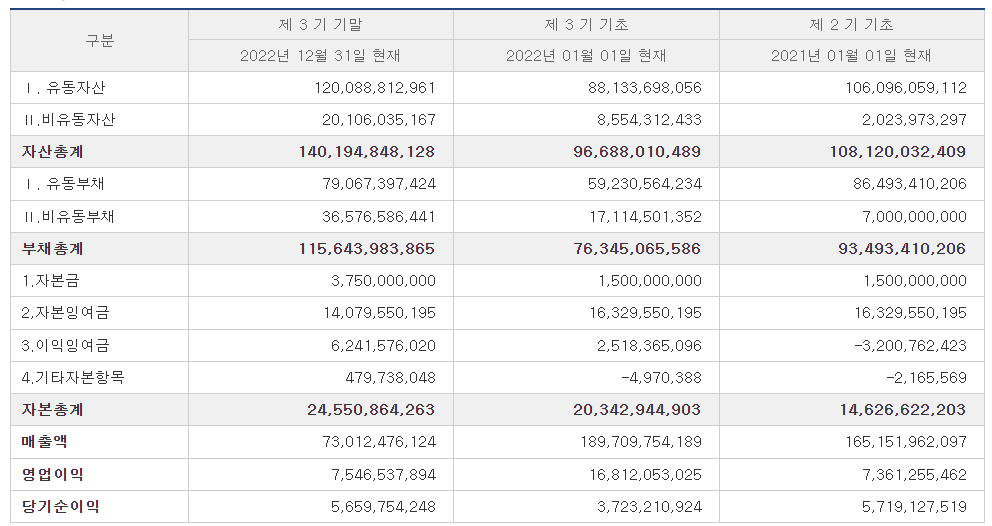Select value 79,067,397,424
This screenshot has width=992, height=526.
(379, 184)
